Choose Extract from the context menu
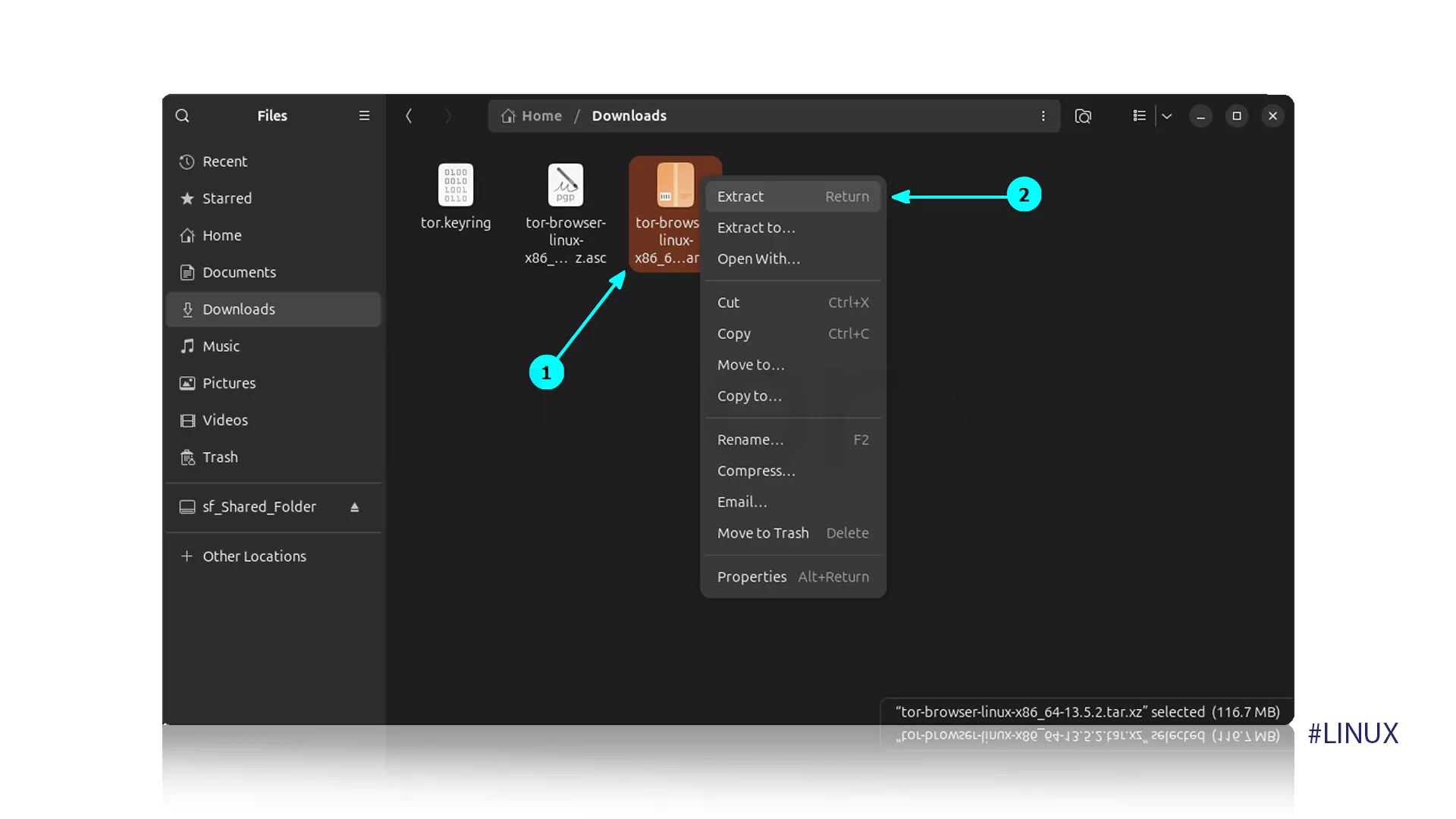This screenshot has width=1456, height=819. click(793, 196)
